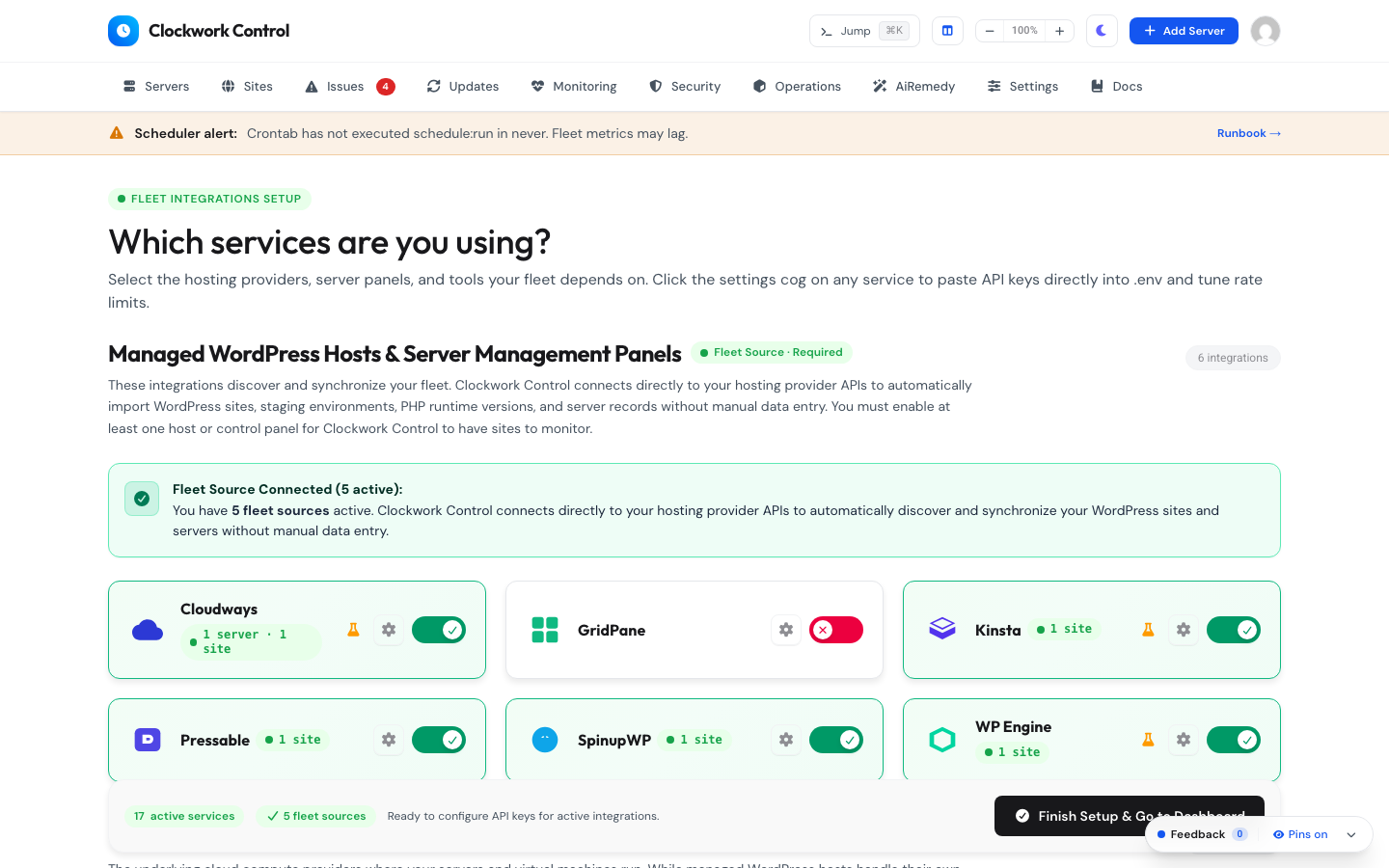Click the Add Server button
This screenshot has height=868, width=1389.
[x=1184, y=31]
